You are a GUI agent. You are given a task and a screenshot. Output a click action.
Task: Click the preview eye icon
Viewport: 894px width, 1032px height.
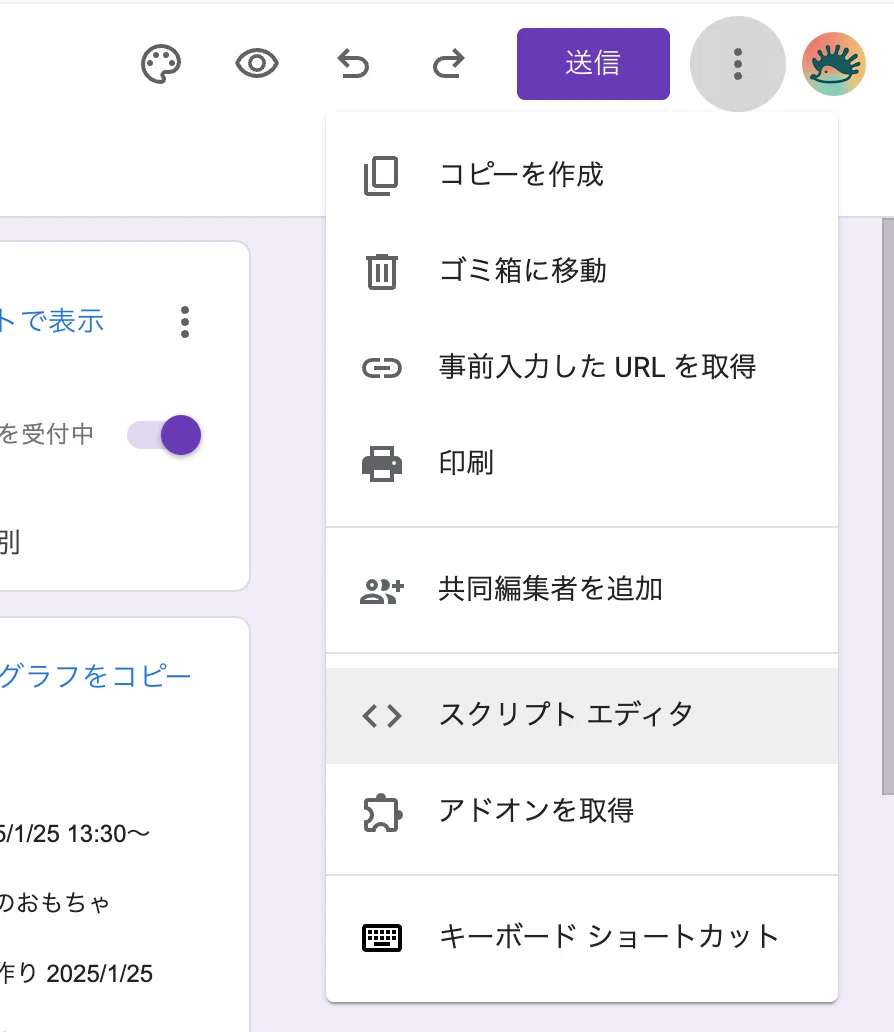pyautogui.click(x=257, y=64)
